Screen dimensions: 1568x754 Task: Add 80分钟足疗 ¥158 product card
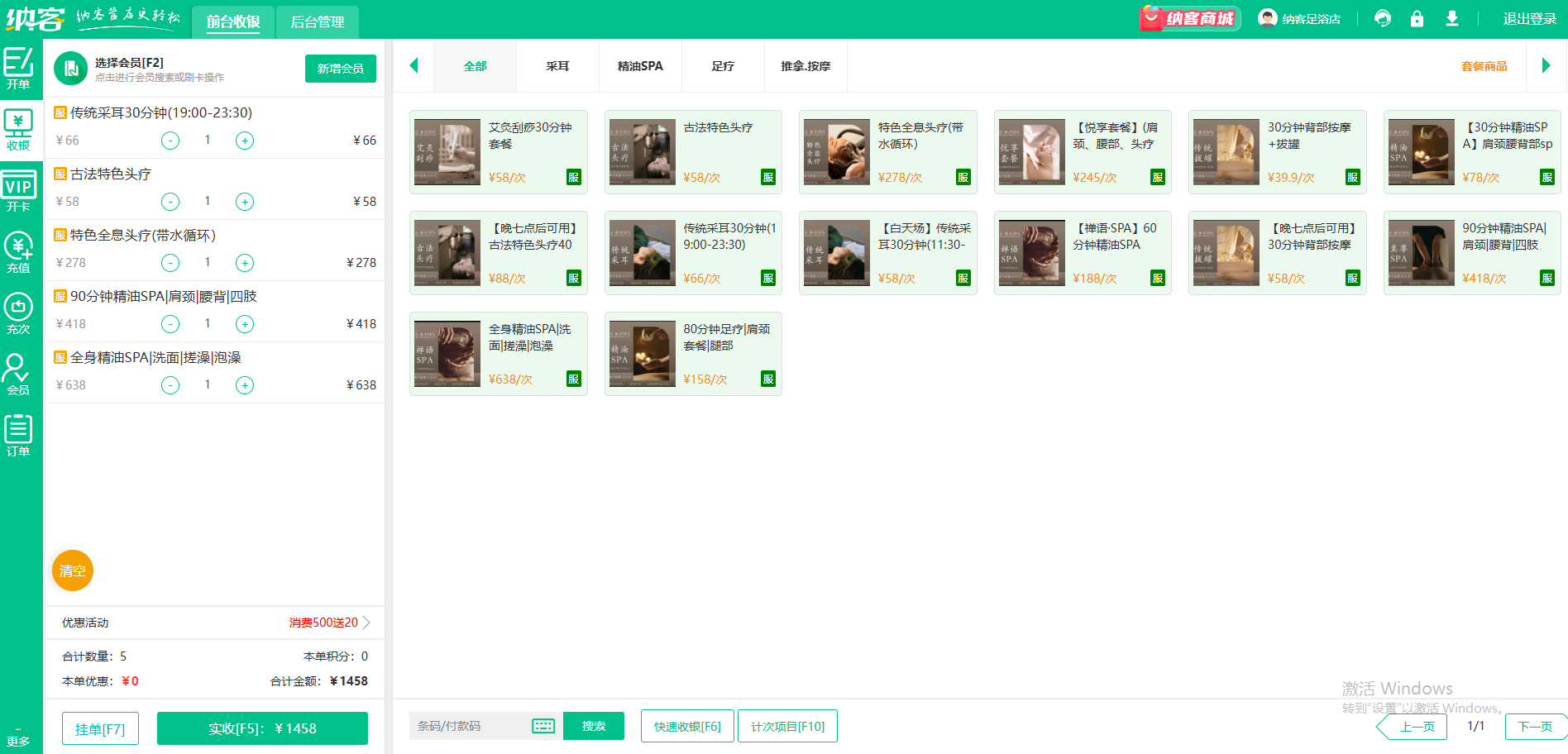[693, 354]
